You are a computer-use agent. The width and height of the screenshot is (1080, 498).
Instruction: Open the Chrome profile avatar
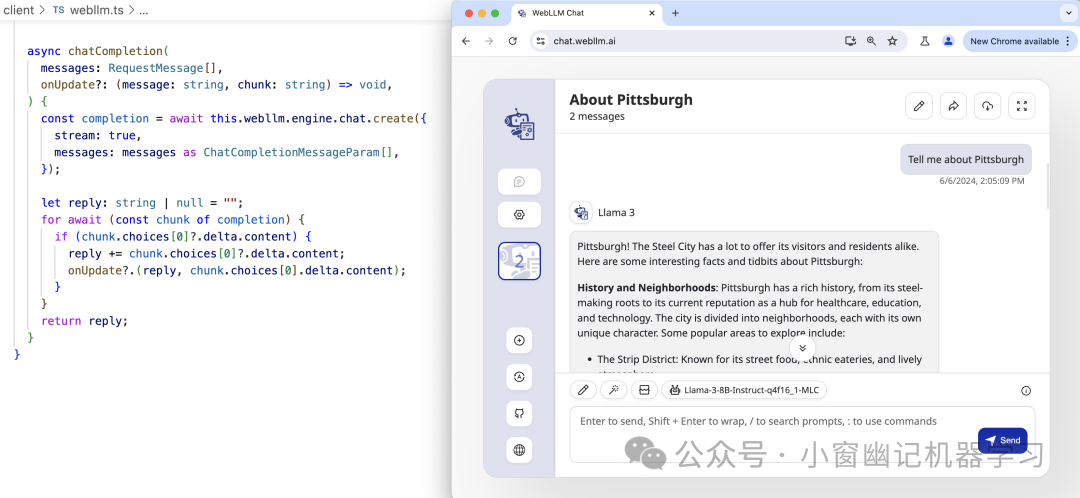coord(948,41)
